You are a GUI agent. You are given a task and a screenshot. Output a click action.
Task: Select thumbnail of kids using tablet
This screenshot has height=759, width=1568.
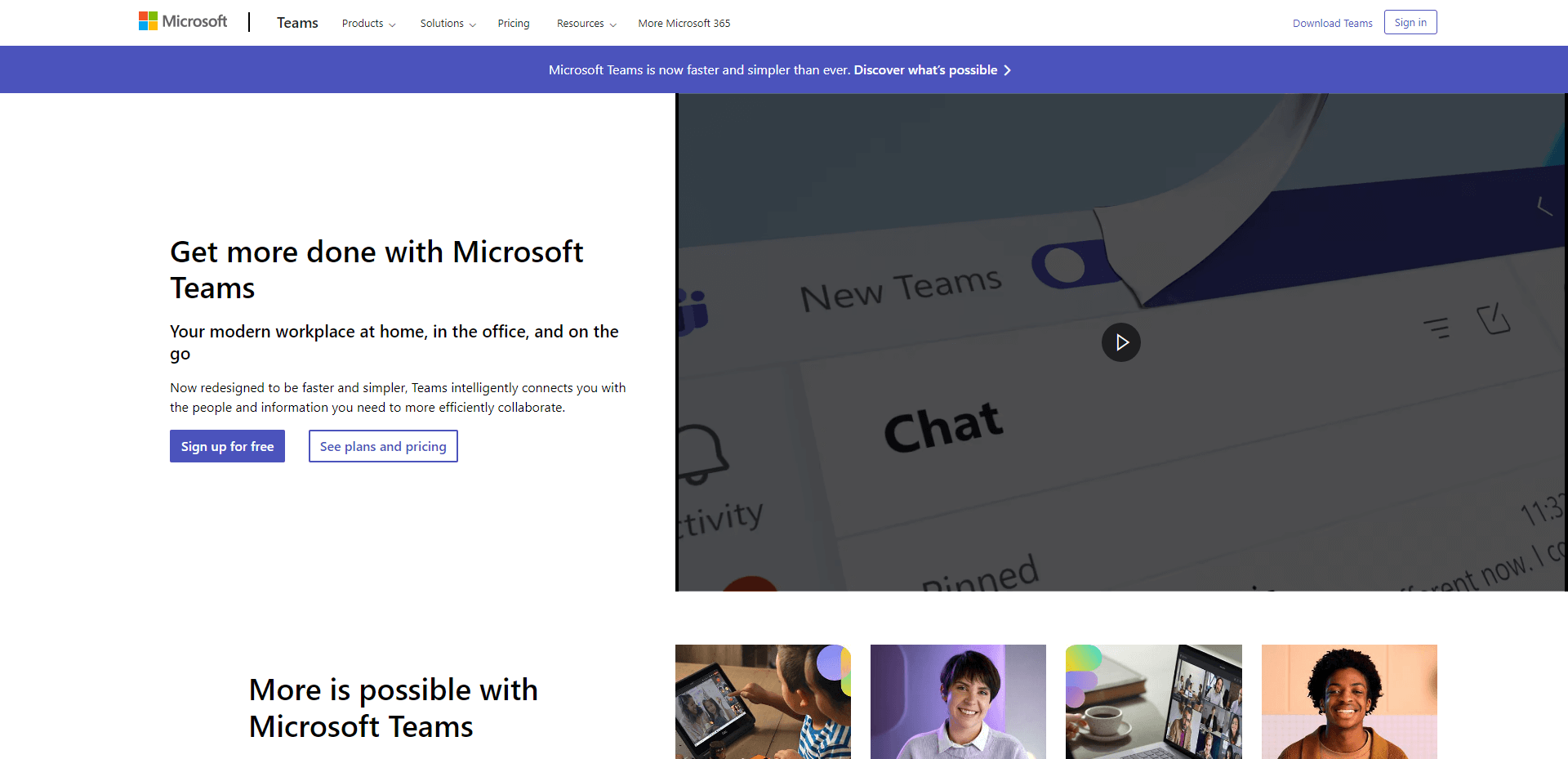pos(763,702)
